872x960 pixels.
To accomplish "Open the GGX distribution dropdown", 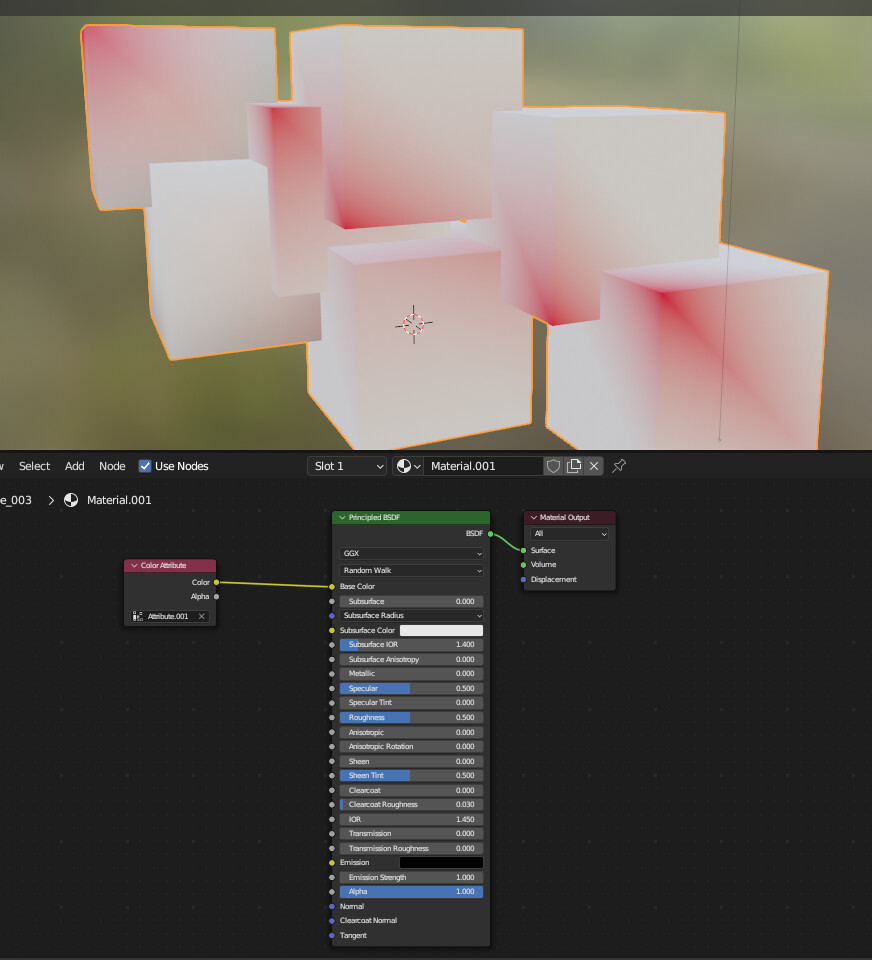I will 410,553.
